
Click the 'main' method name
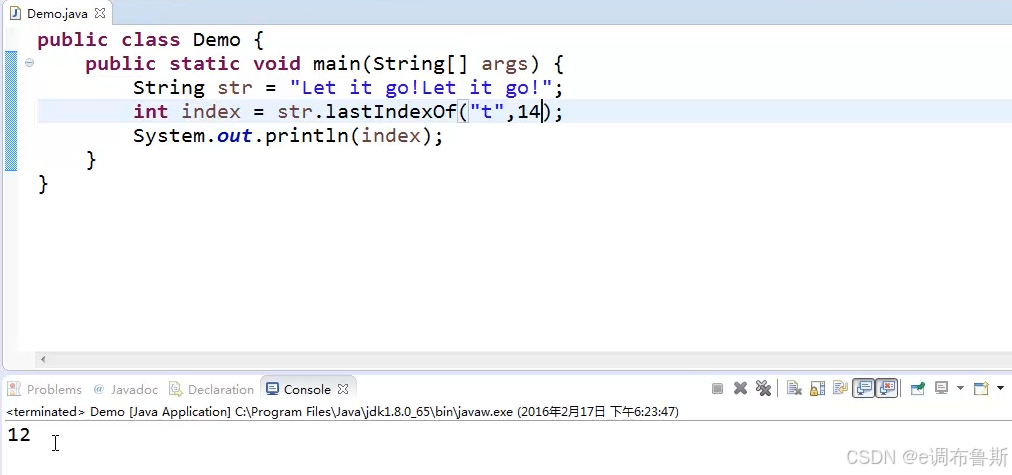[x=336, y=63]
